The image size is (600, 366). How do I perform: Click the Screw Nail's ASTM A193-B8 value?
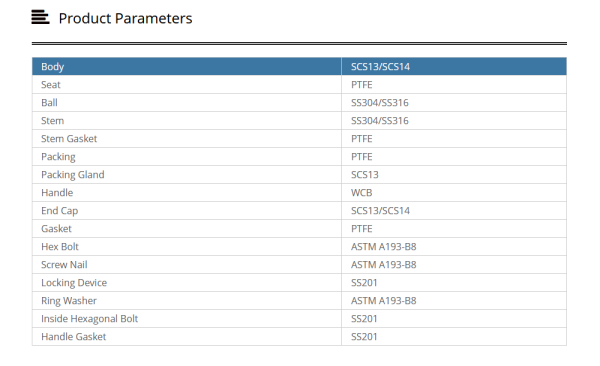click(x=383, y=265)
